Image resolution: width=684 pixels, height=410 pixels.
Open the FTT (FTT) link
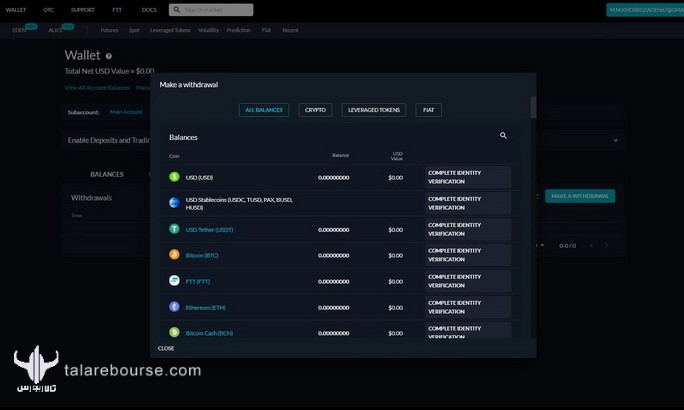[x=198, y=281]
